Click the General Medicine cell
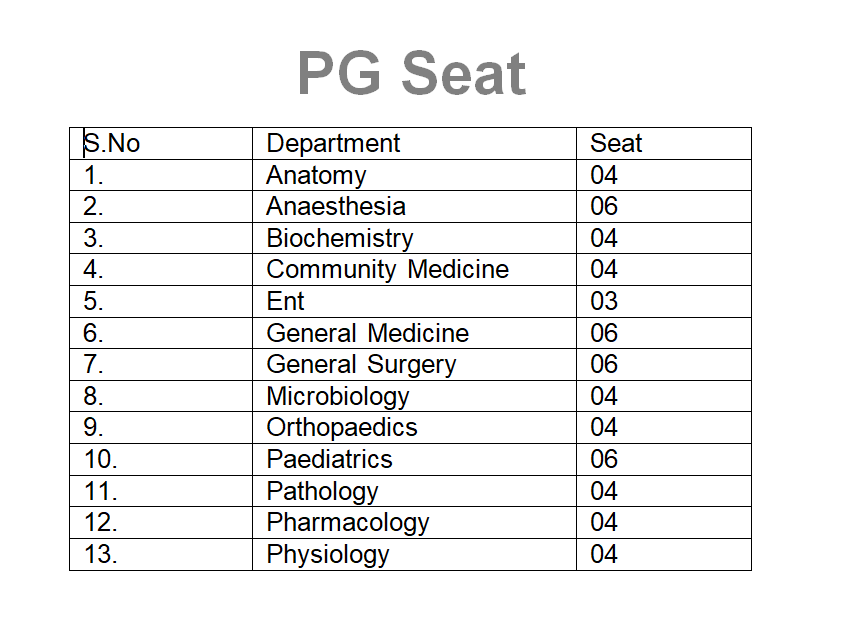 (x=367, y=333)
